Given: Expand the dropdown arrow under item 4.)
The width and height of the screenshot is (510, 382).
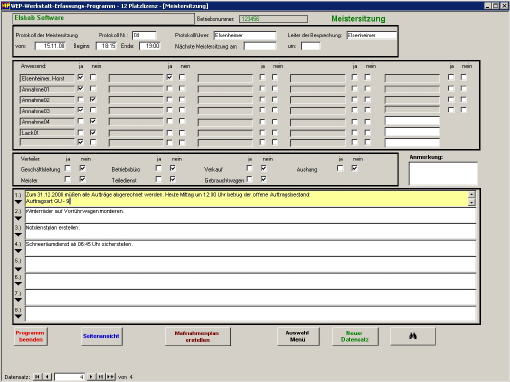Looking at the screenshot, I should (18, 251).
